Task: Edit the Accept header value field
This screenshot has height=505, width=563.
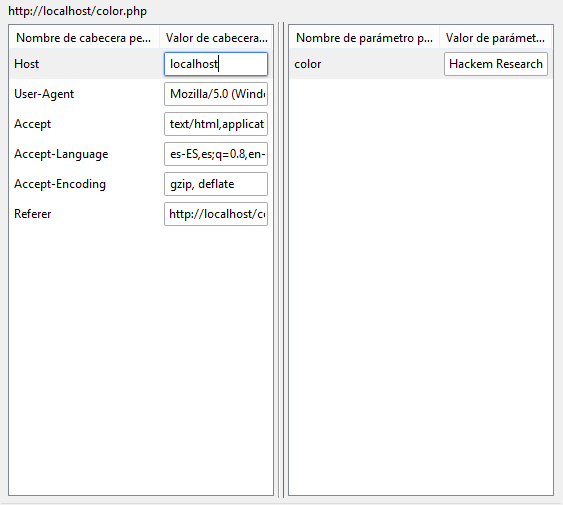Action: (216, 124)
